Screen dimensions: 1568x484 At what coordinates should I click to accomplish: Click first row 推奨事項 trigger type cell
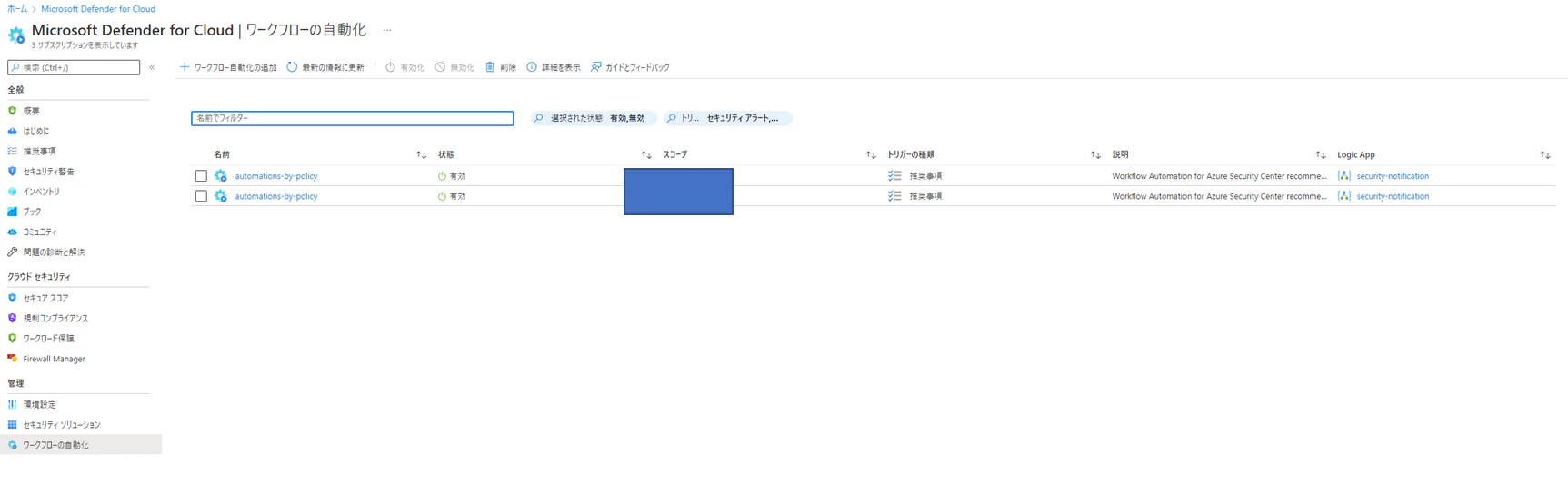coord(925,176)
